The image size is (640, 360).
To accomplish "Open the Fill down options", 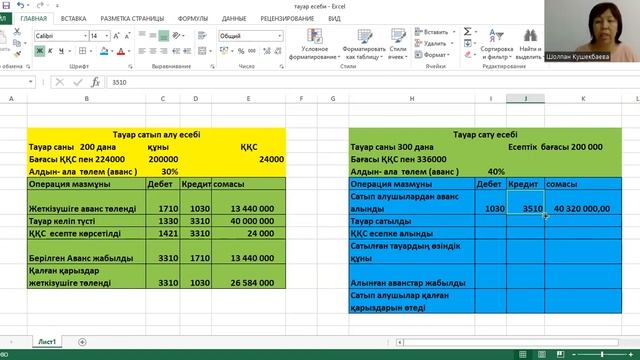I will (467, 43).
